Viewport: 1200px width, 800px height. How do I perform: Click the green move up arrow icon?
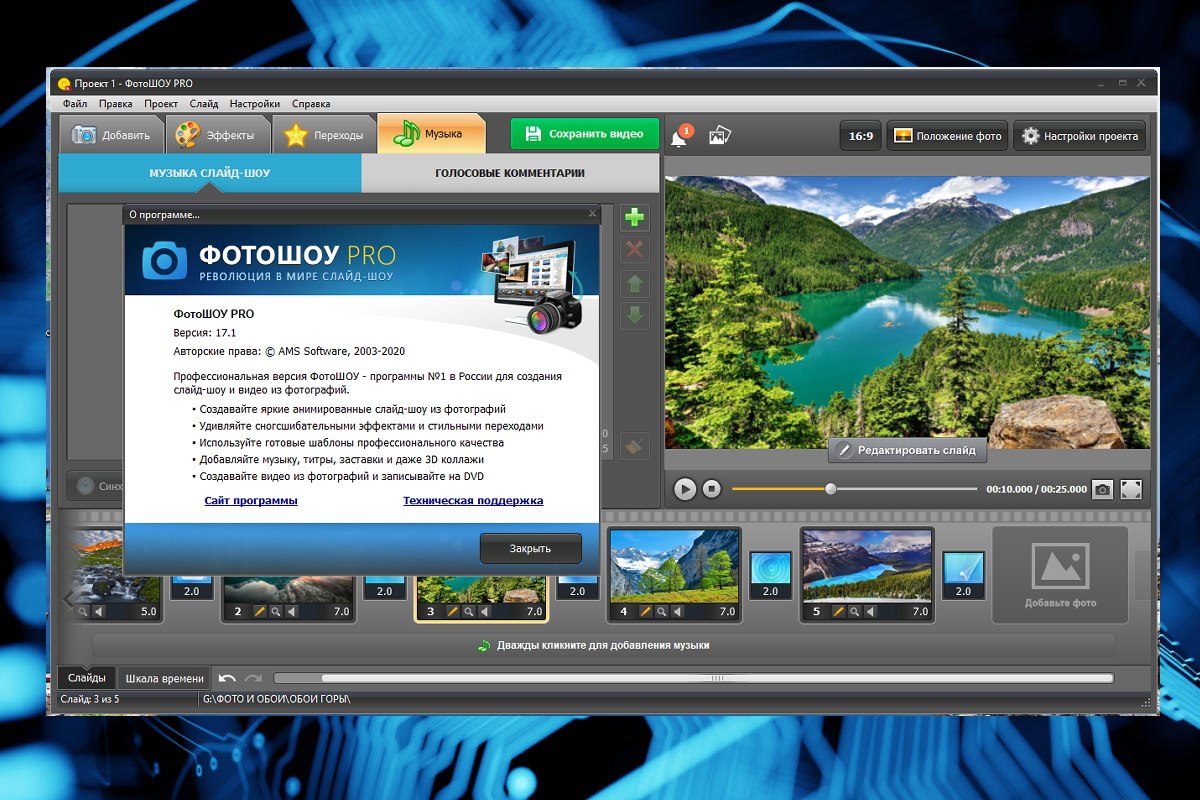[x=634, y=284]
